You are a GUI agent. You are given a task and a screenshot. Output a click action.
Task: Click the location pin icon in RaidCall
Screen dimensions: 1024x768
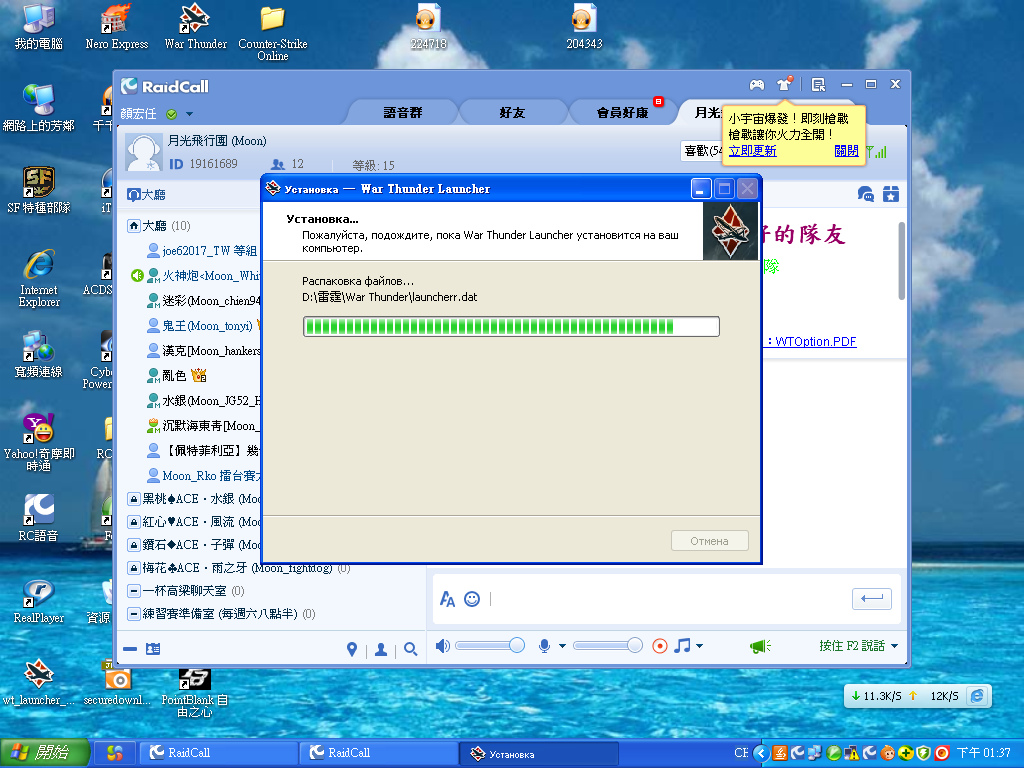point(352,649)
